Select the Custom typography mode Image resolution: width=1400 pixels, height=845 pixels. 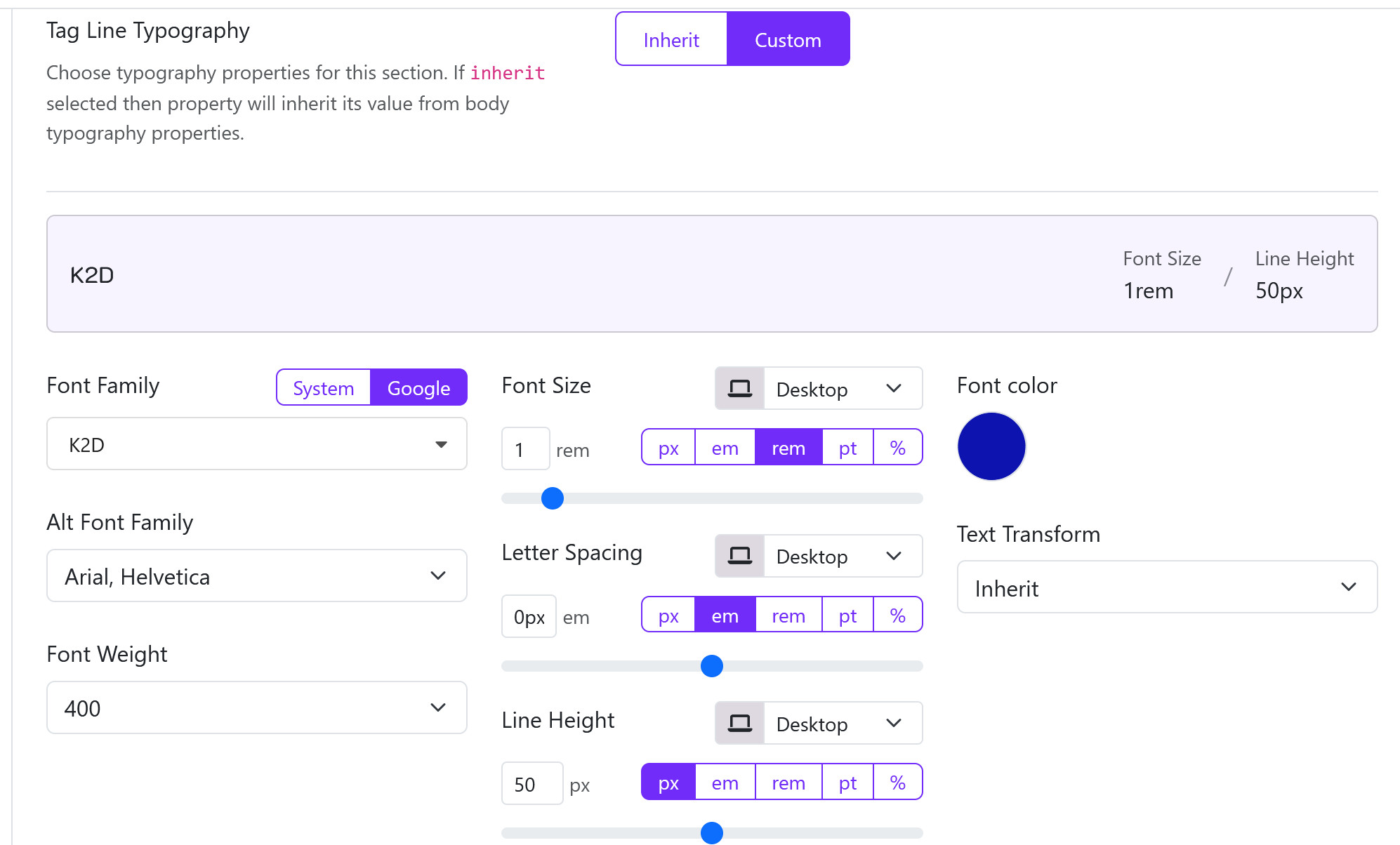pyautogui.click(x=788, y=39)
